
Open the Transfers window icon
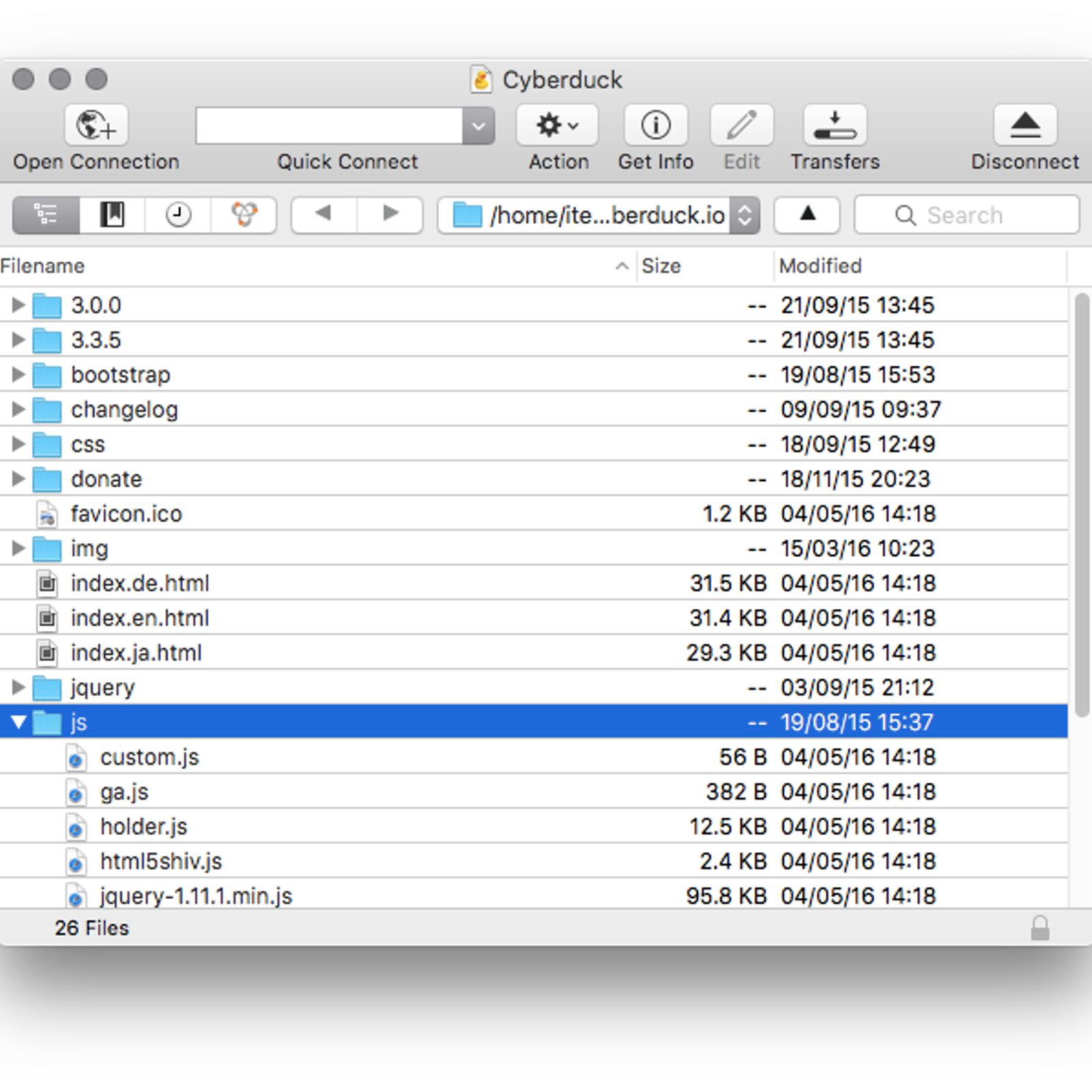point(835,125)
